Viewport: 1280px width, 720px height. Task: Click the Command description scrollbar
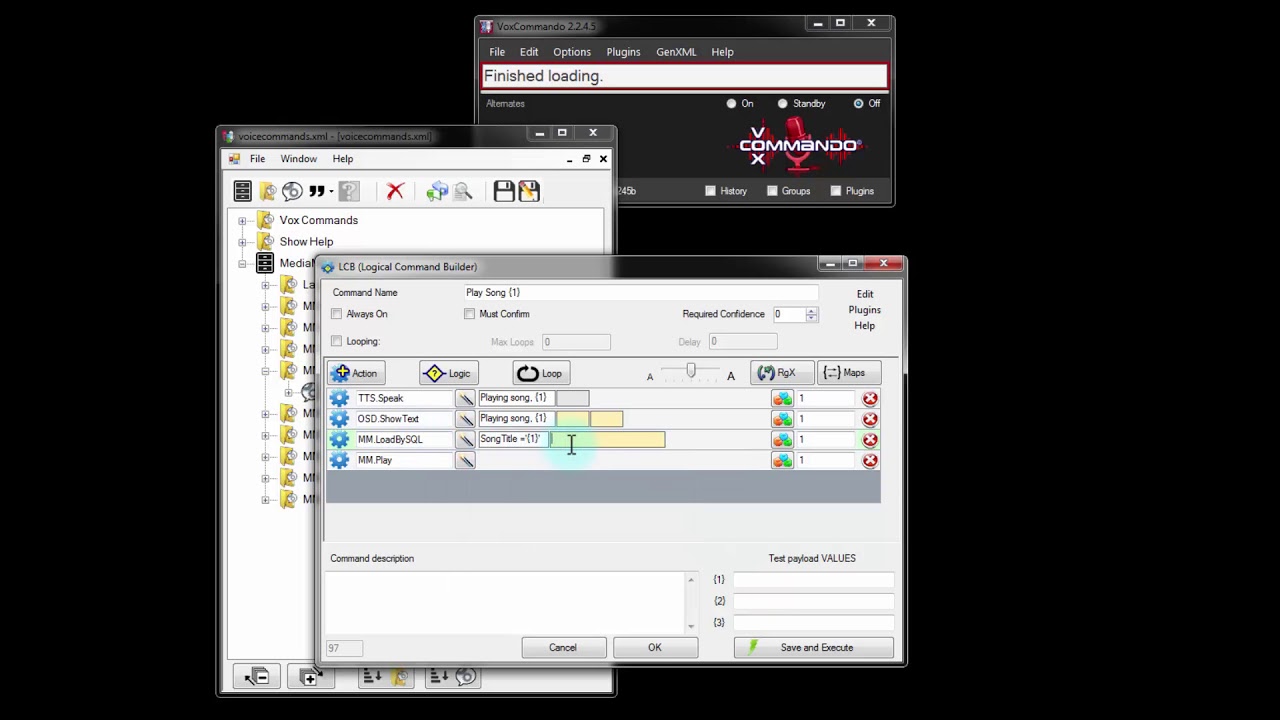pyautogui.click(x=690, y=603)
